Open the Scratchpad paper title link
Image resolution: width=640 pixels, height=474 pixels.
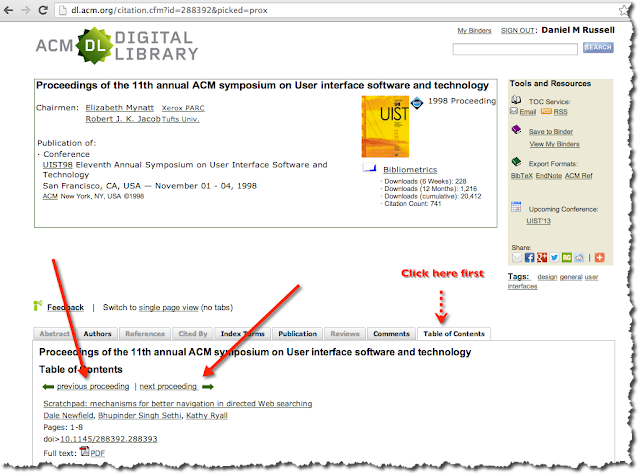click(x=178, y=403)
